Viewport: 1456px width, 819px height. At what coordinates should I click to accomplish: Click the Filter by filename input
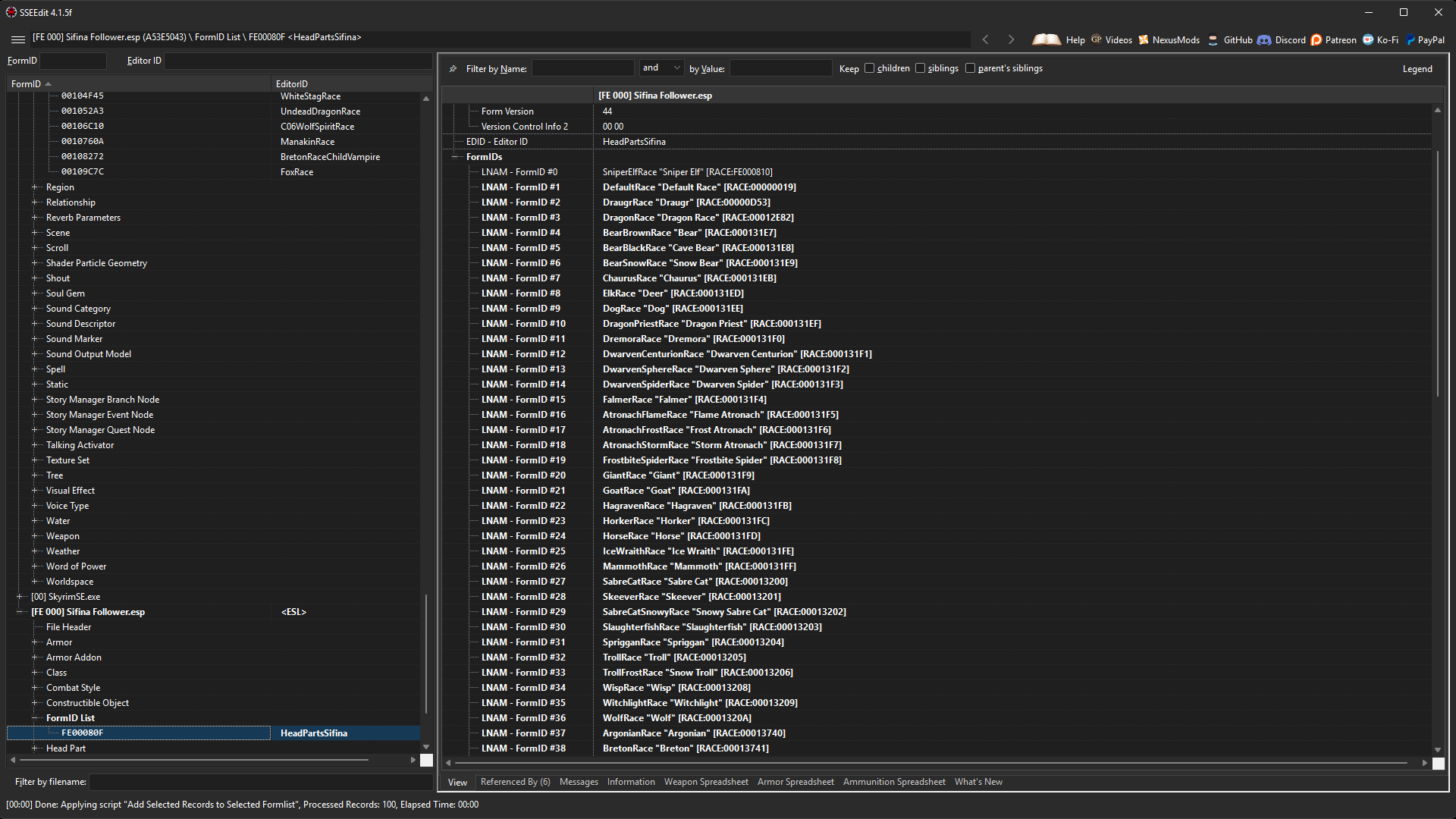(x=260, y=782)
